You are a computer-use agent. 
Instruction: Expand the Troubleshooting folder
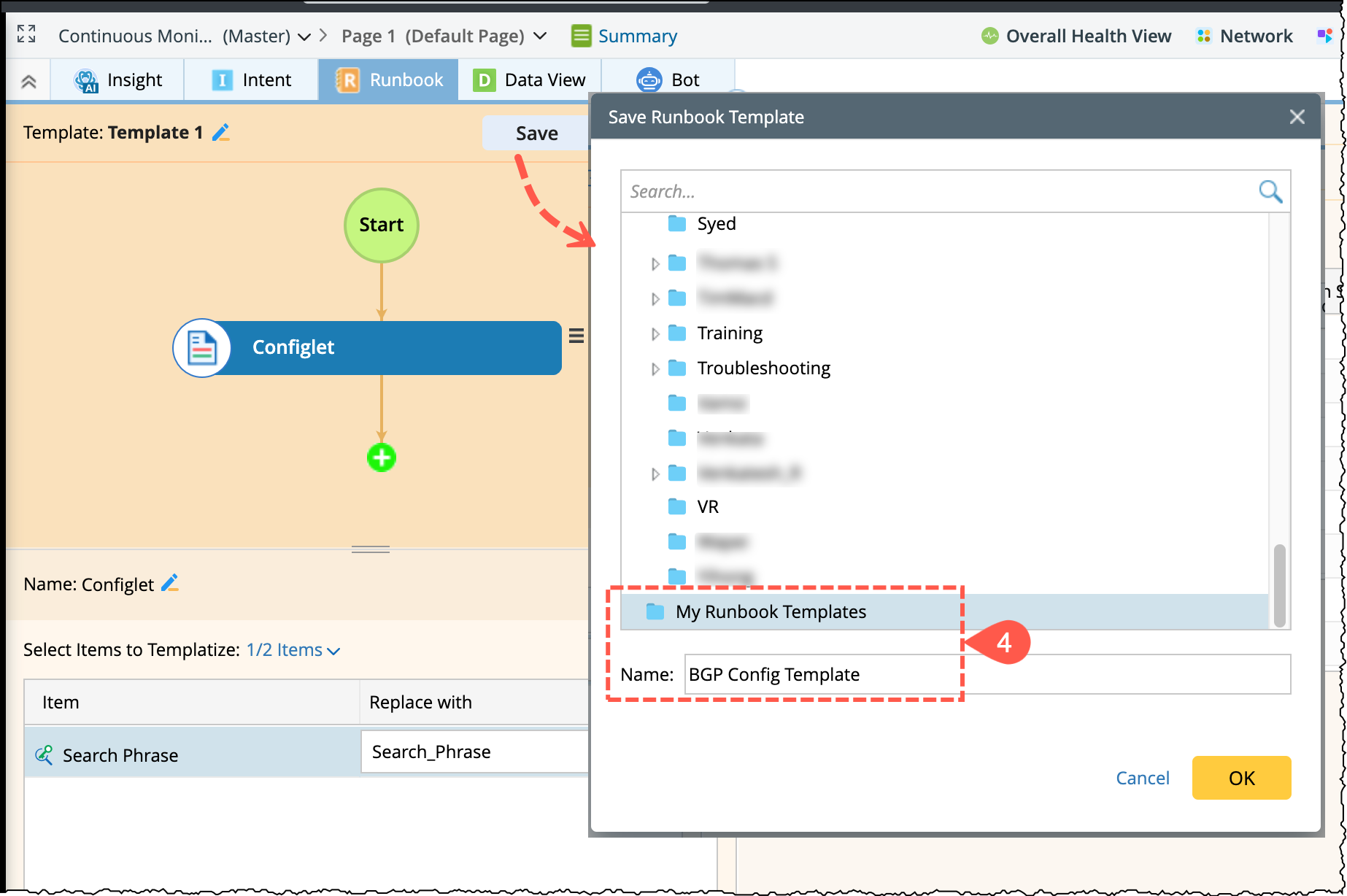tap(655, 369)
